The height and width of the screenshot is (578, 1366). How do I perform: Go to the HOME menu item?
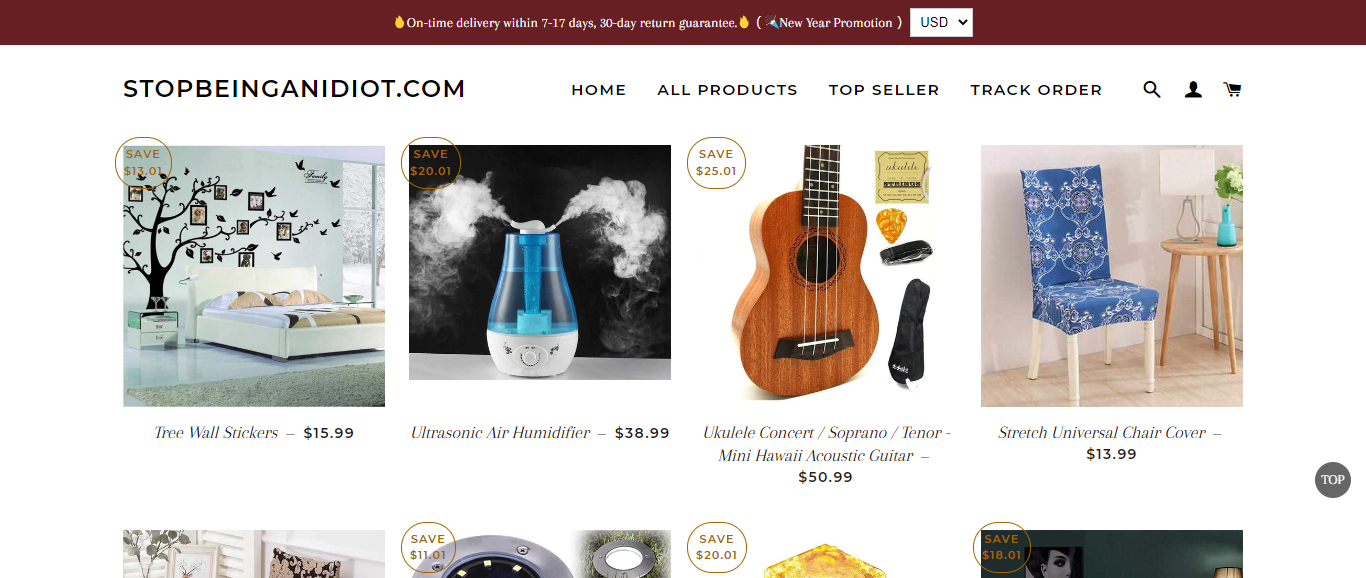click(599, 90)
